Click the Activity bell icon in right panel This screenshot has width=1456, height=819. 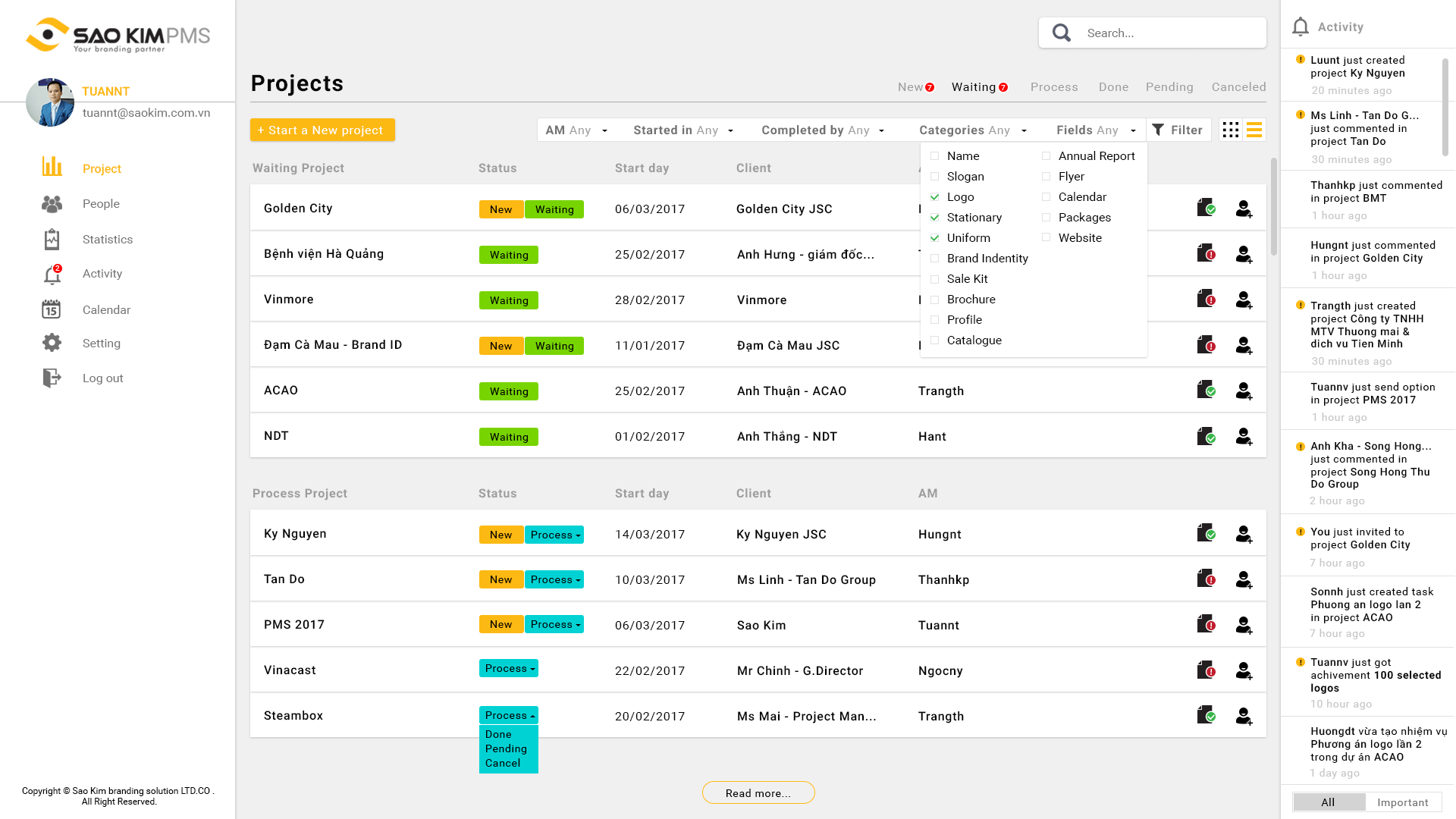tap(1301, 27)
